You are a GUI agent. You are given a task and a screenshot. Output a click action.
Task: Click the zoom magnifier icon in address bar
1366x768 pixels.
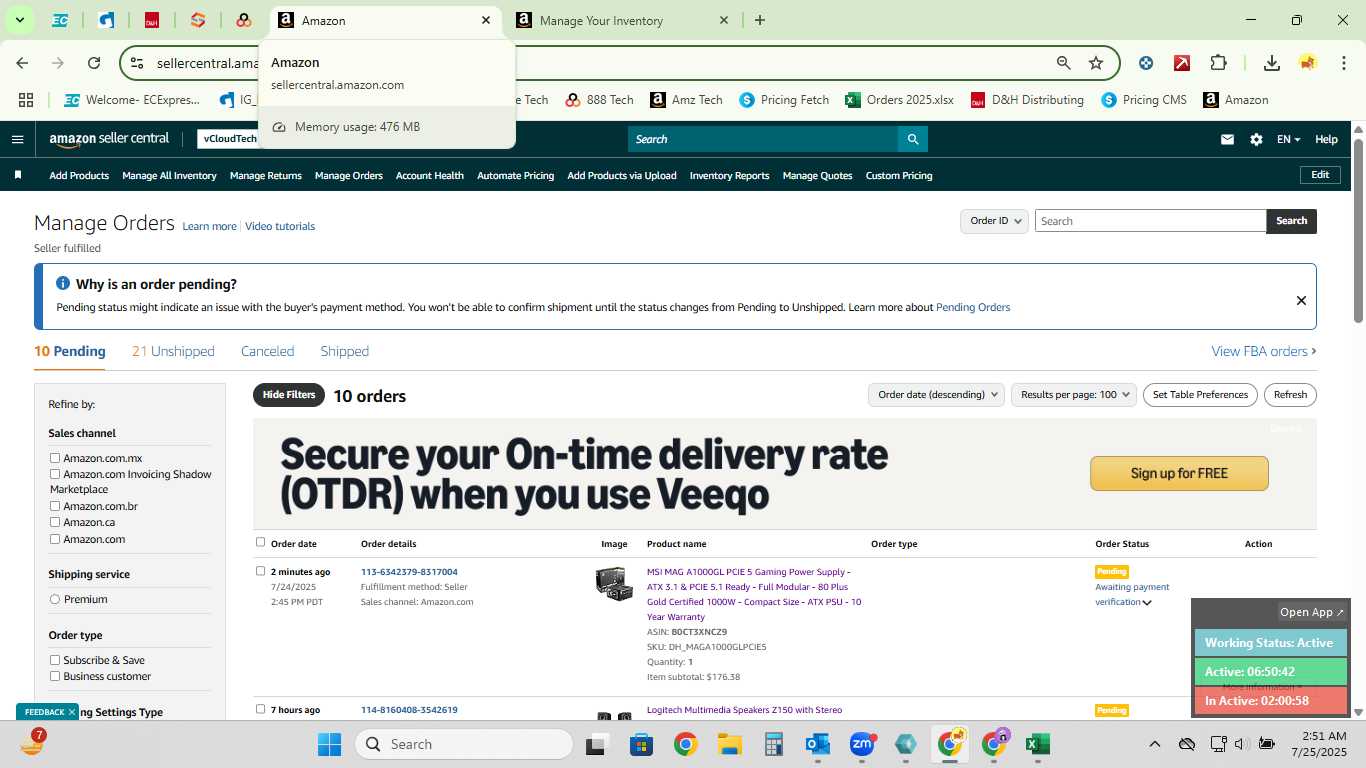pyautogui.click(x=1064, y=63)
